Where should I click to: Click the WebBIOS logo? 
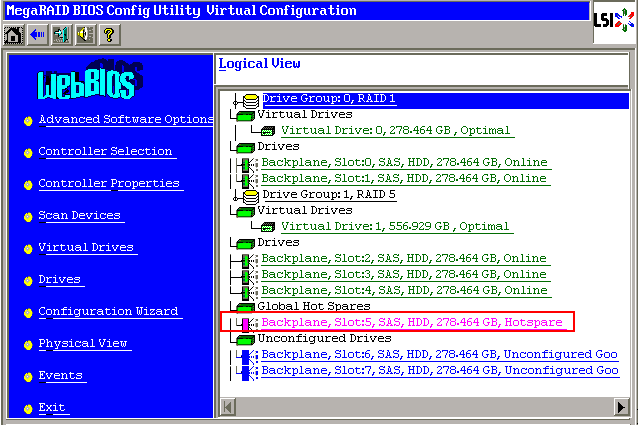point(90,80)
